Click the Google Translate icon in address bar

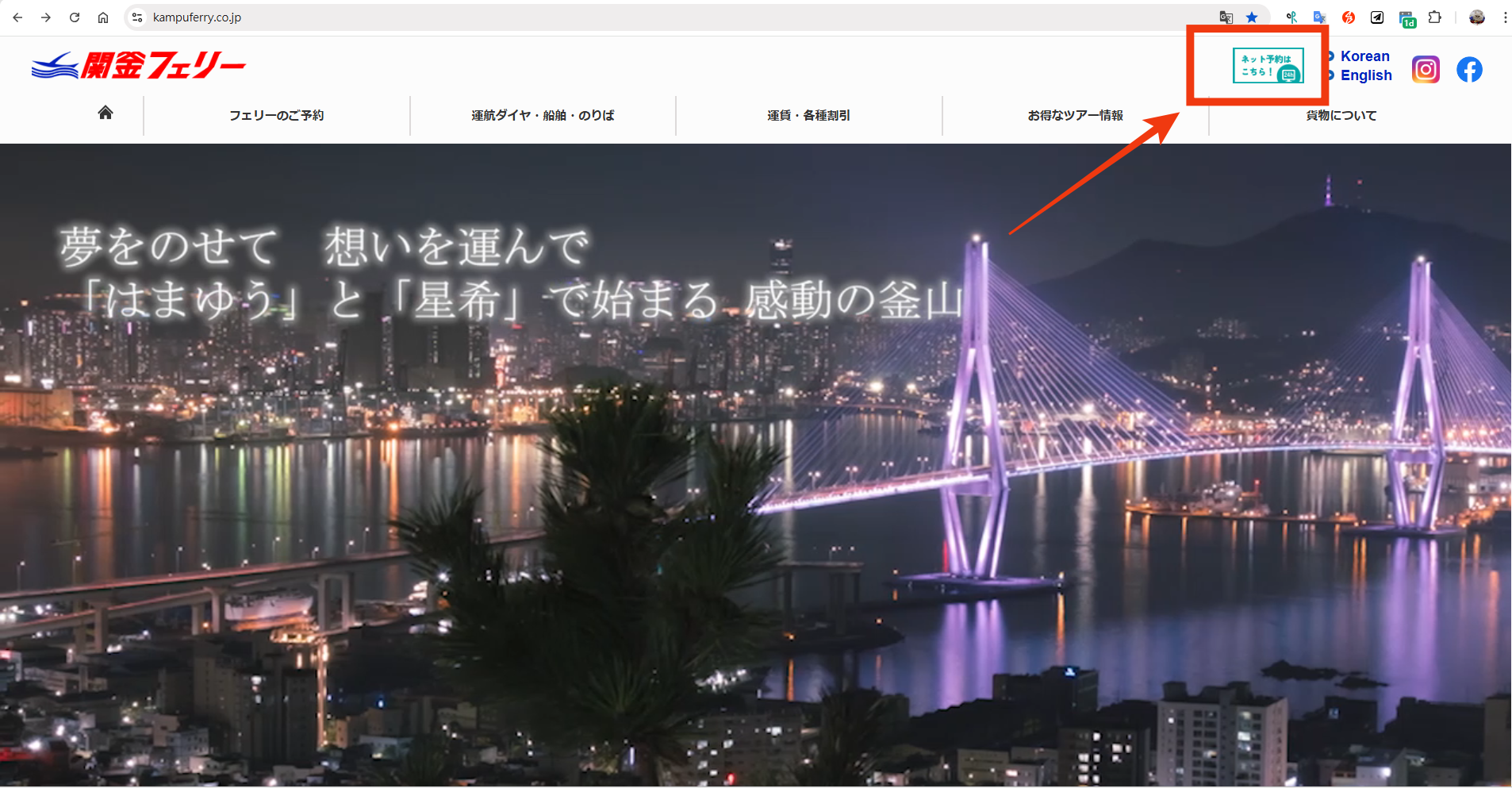click(x=1226, y=17)
